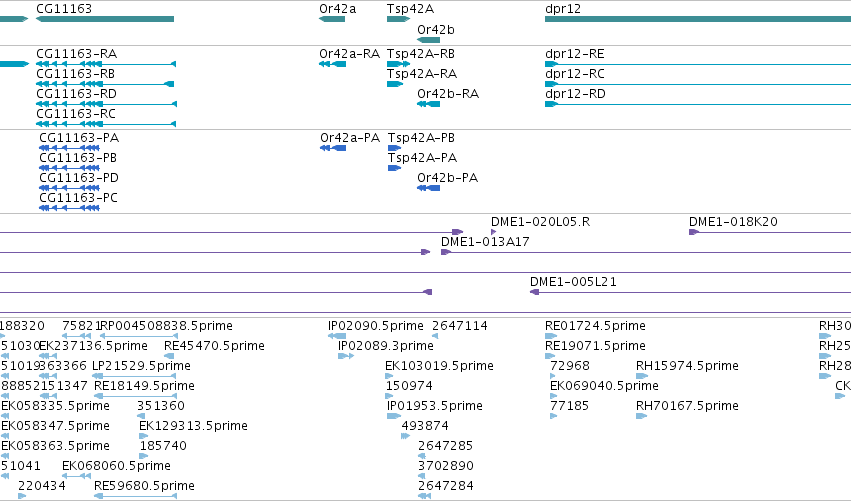Click the dpr12 gene bar glyph
This screenshot has width=851, height=501.
click(698, 19)
